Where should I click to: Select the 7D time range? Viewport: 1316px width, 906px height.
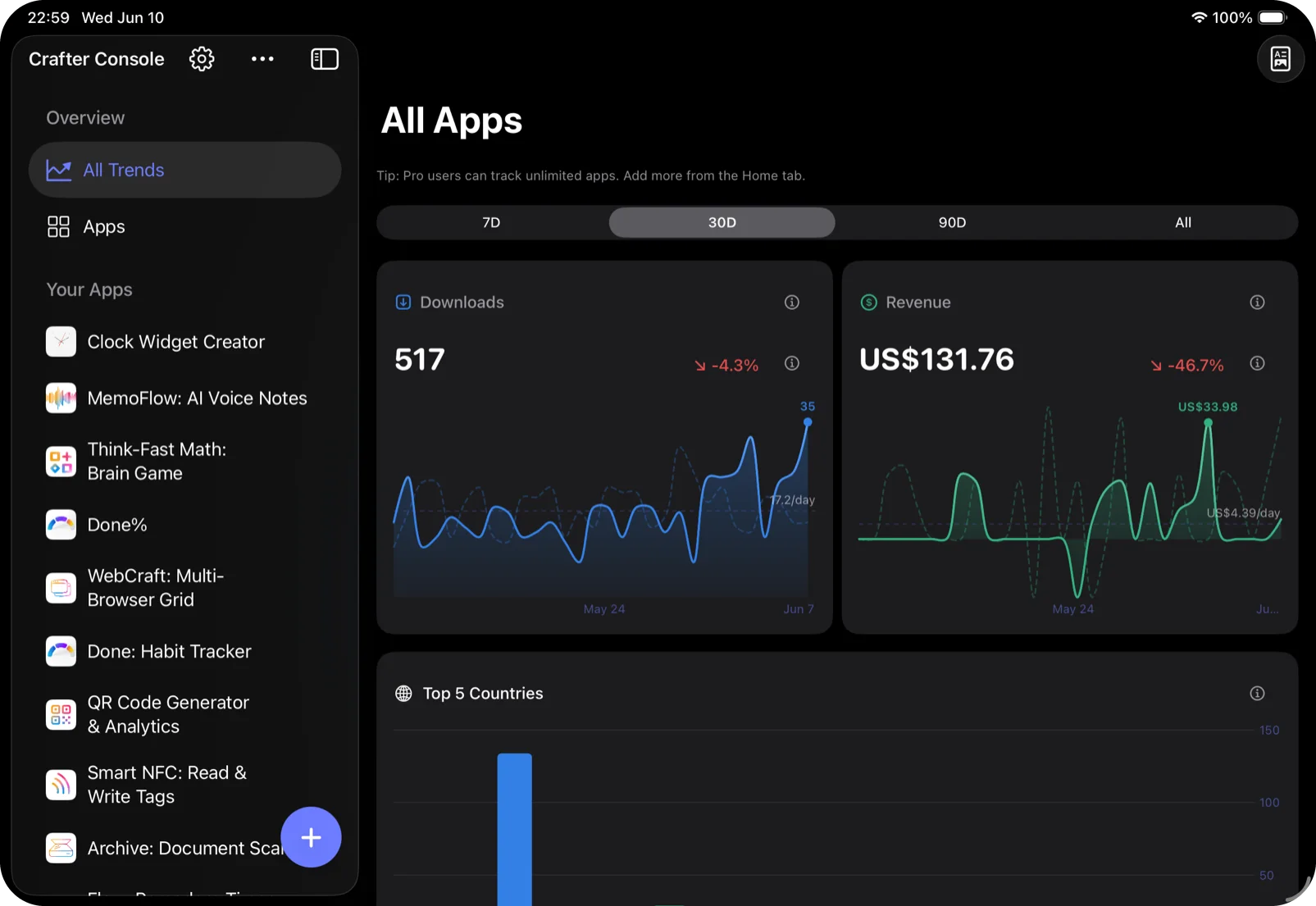pos(491,223)
